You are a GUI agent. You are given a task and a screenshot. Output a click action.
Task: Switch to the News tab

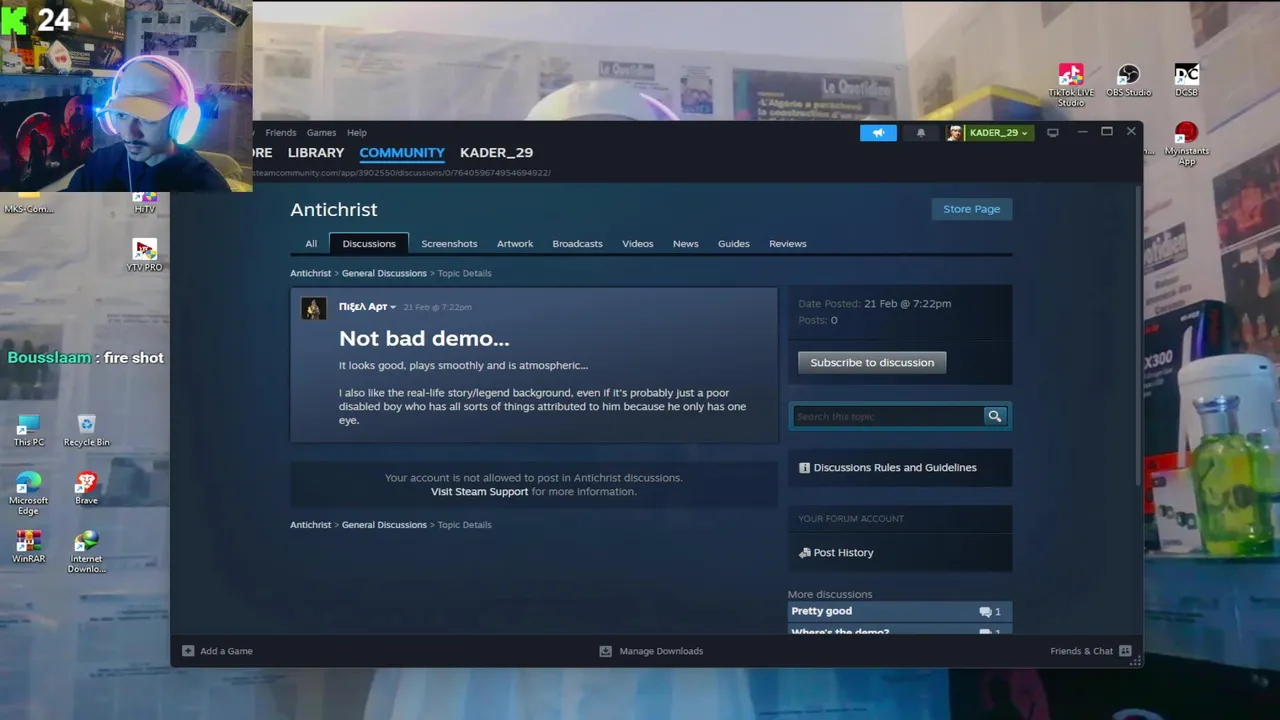pyautogui.click(x=686, y=243)
